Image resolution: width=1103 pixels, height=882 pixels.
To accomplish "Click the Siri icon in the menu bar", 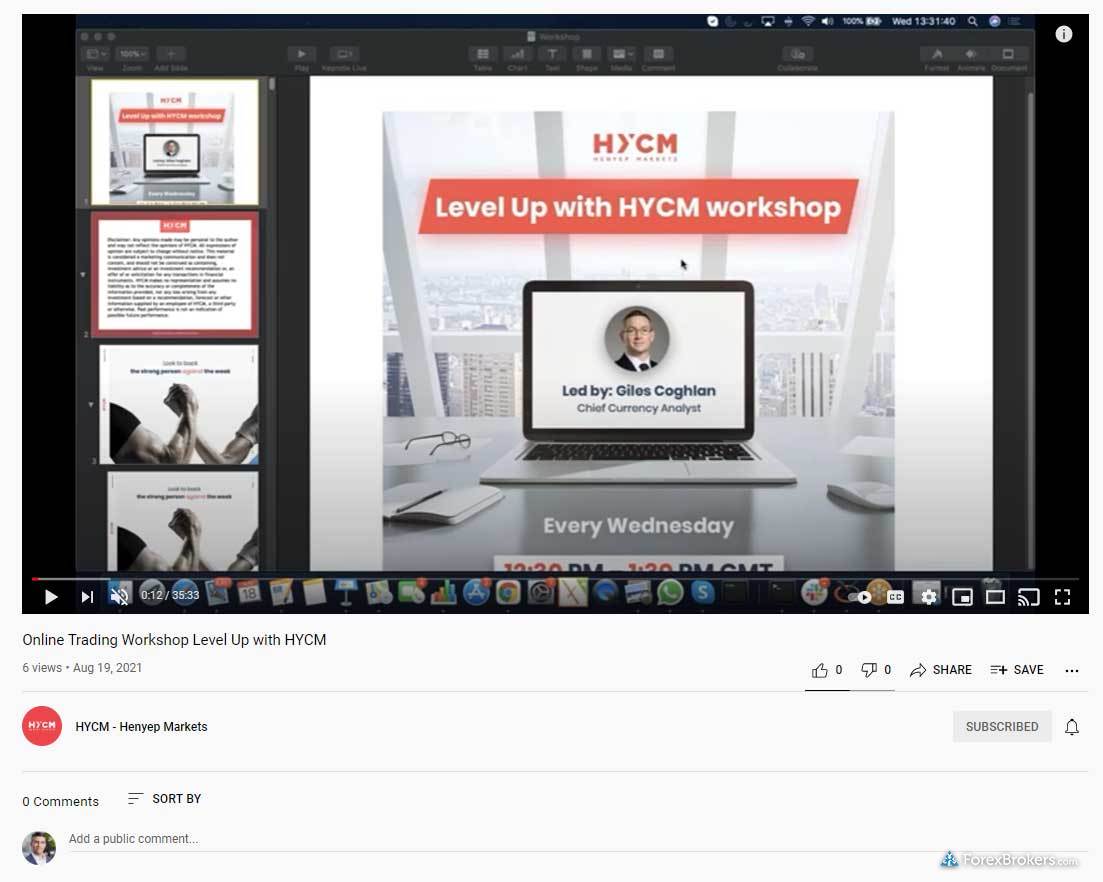I will pos(995,22).
